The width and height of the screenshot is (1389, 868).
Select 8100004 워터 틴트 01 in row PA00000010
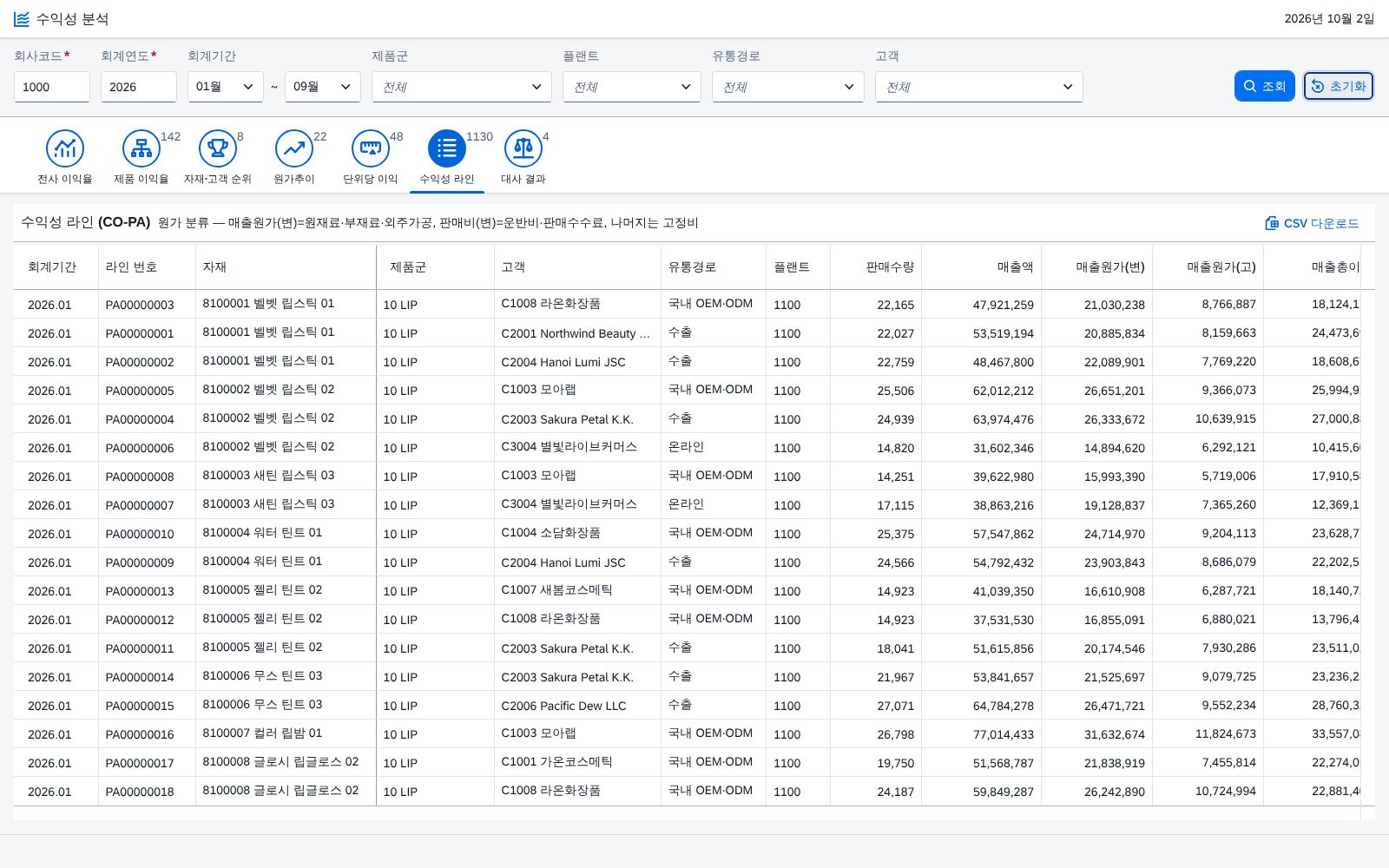click(286, 534)
